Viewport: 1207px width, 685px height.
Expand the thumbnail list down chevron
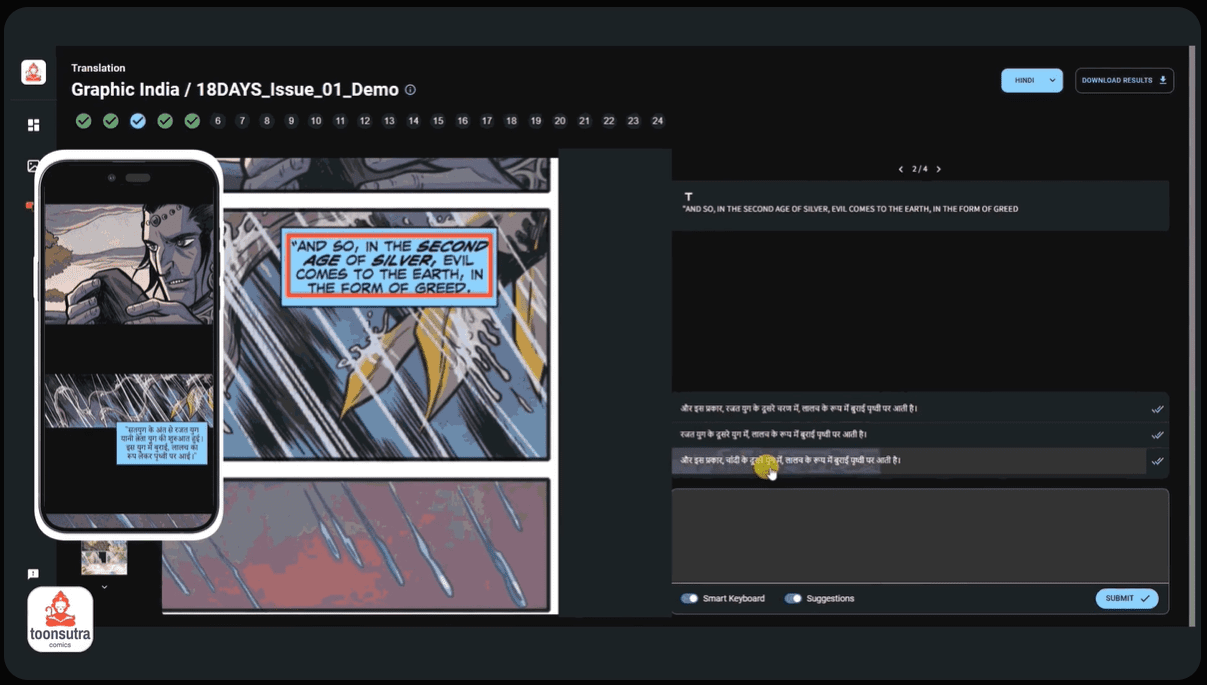pyautogui.click(x=104, y=587)
